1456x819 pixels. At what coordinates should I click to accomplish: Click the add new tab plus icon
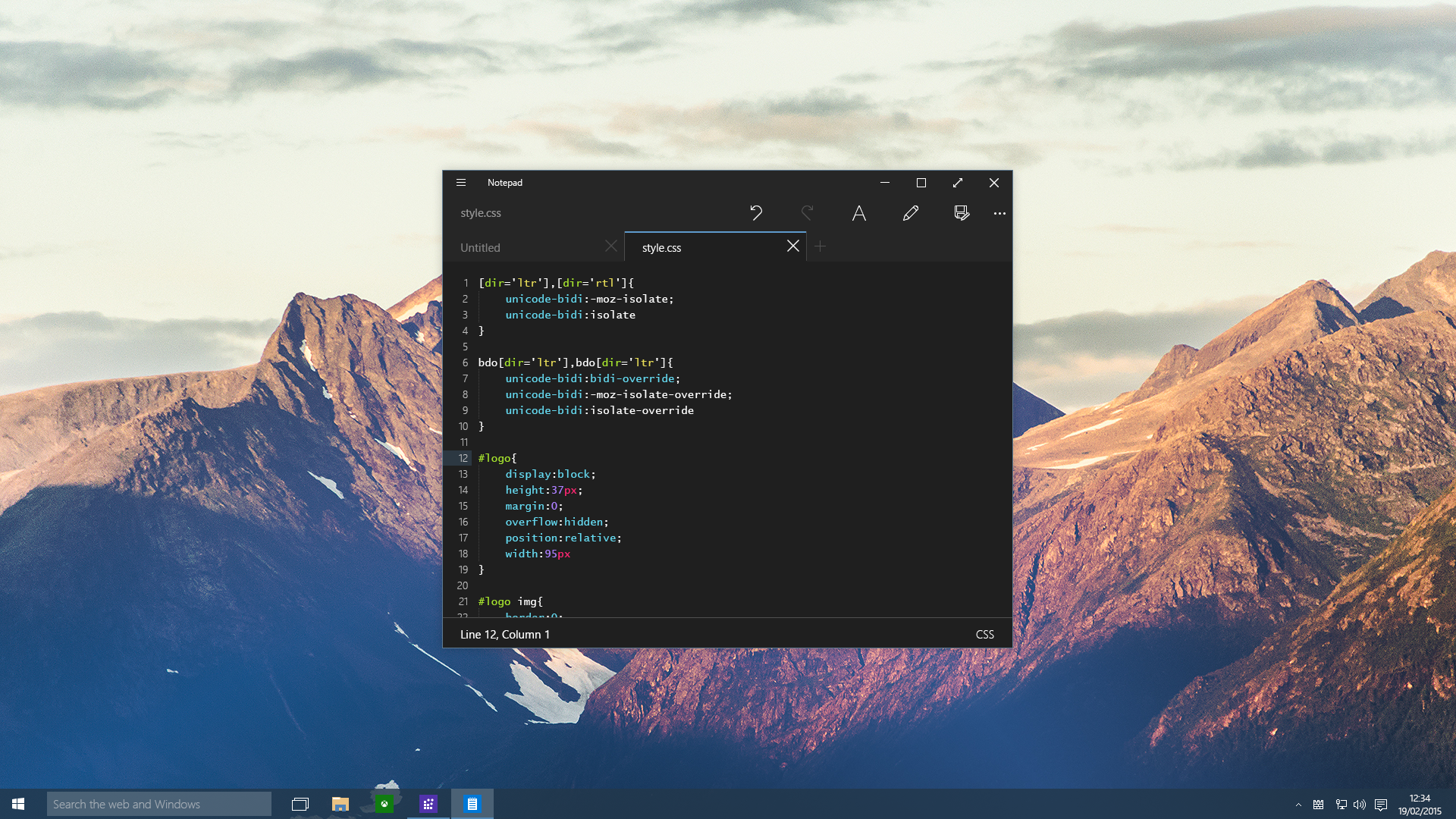click(820, 246)
